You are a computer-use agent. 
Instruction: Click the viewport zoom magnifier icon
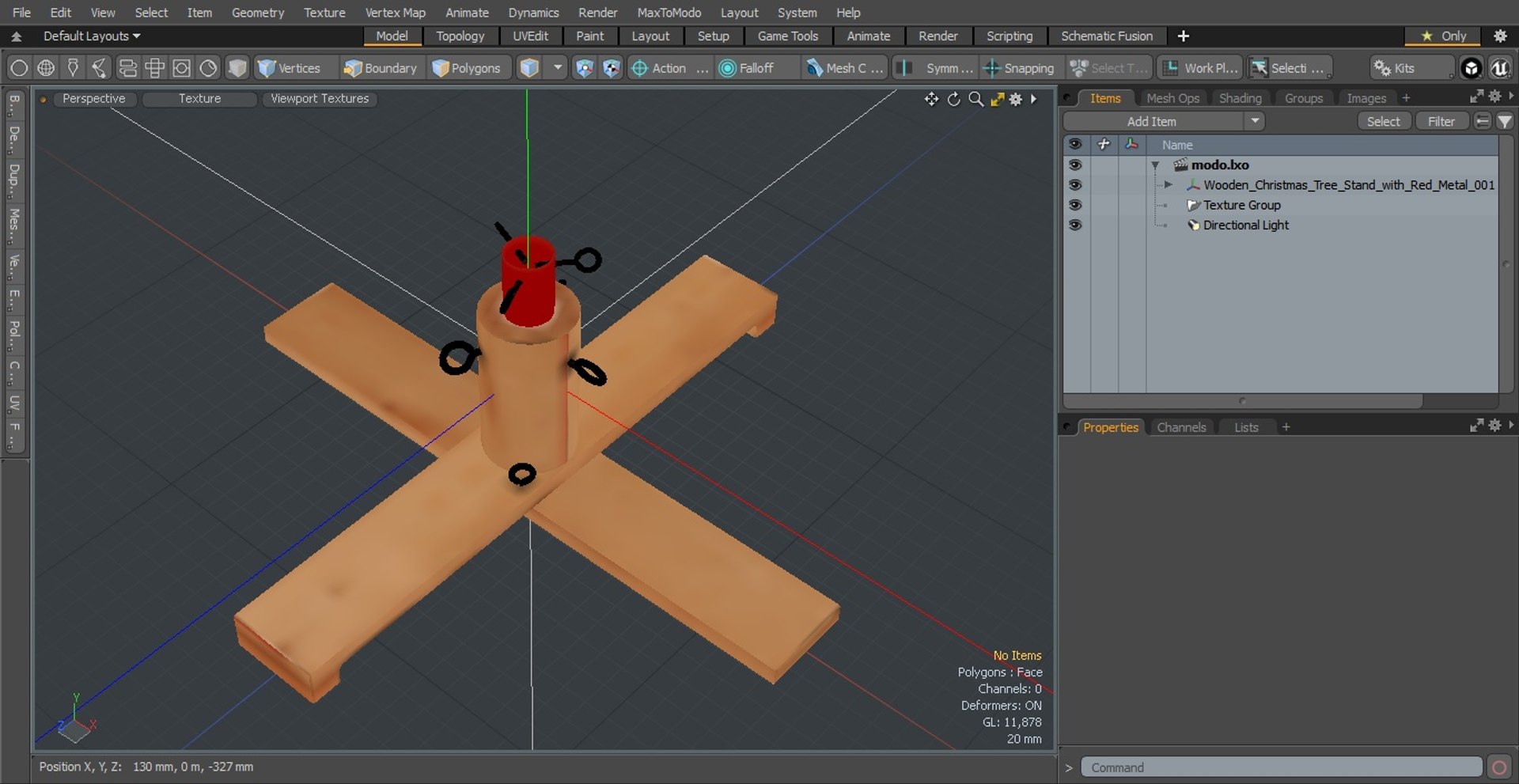coord(975,99)
